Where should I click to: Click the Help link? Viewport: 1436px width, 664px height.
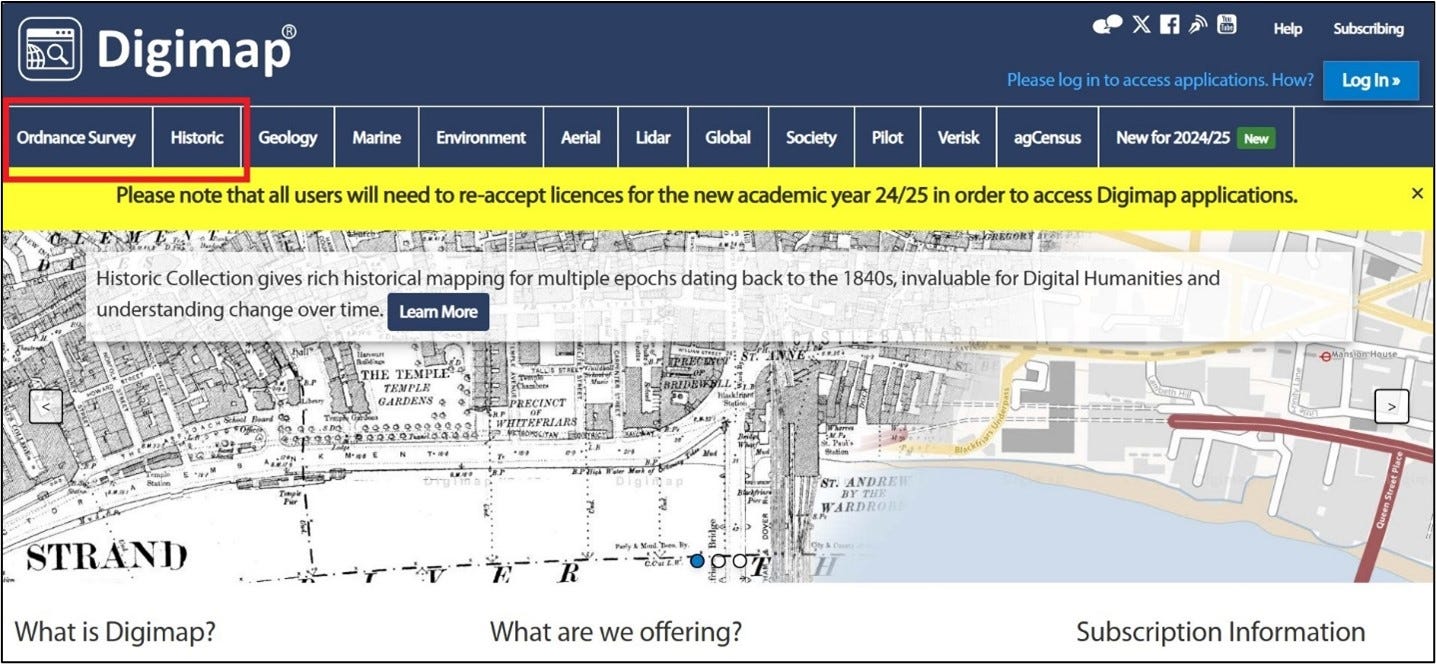click(1288, 29)
